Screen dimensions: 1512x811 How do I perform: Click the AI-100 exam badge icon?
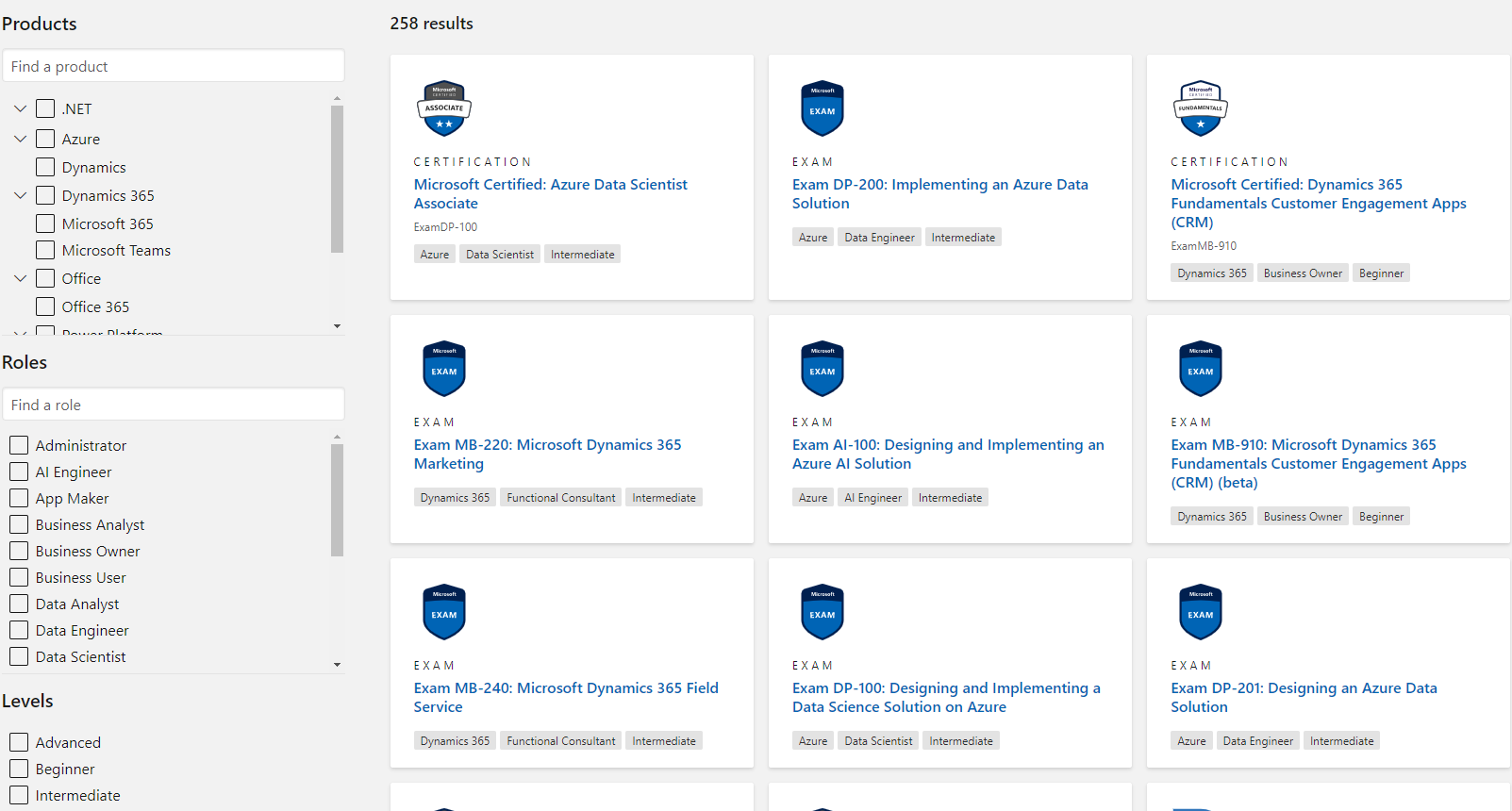tap(822, 369)
